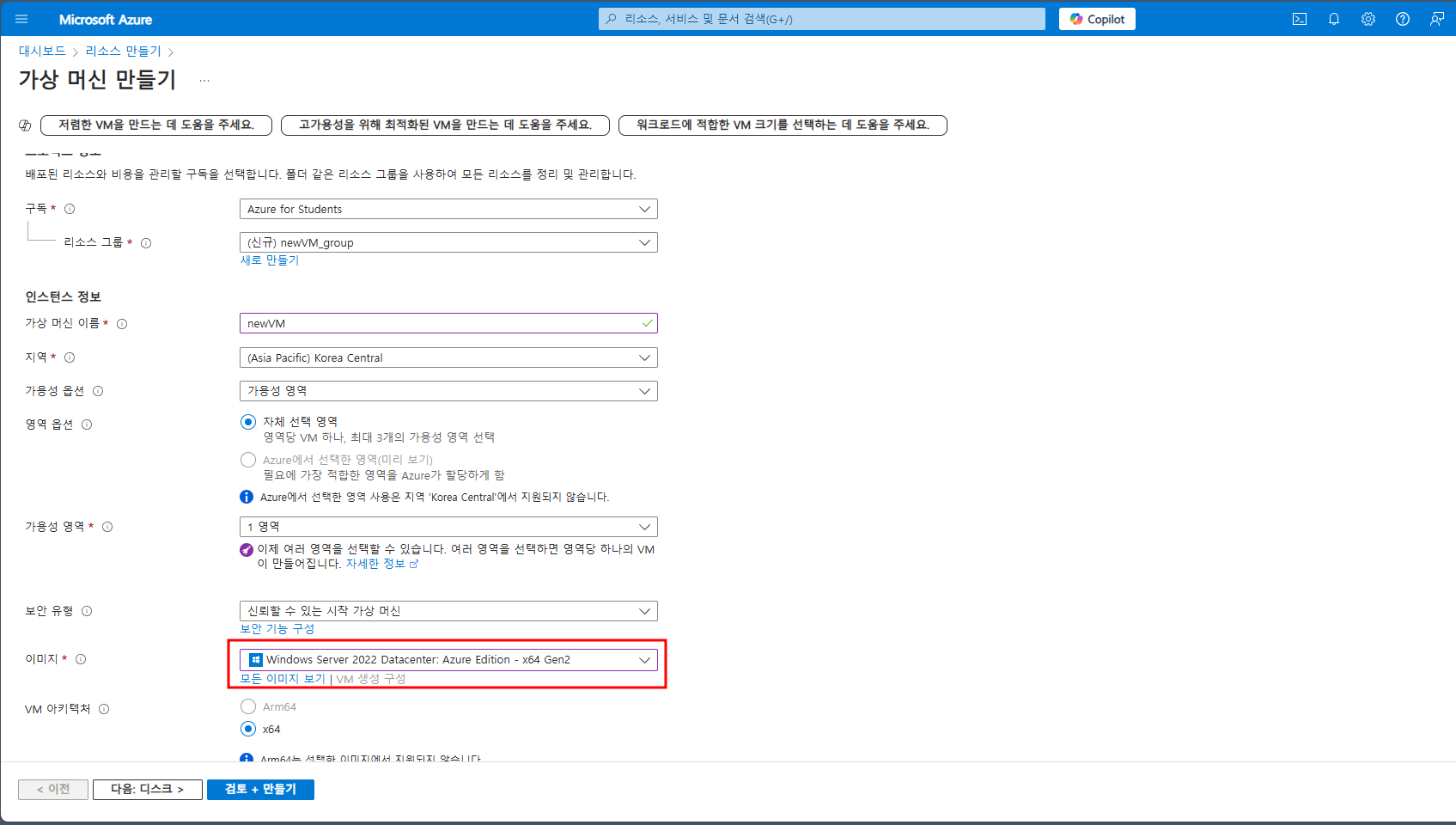
Task: Click the 검토 + 만들기 button
Action: coord(260,790)
